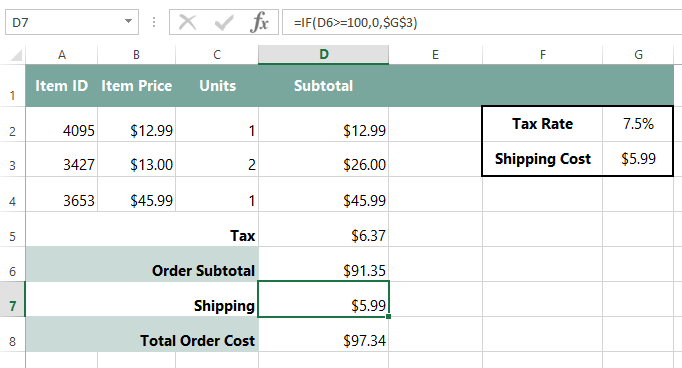Click the Units header cell
The height and width of the screenshot is (368, 682).
217,86
